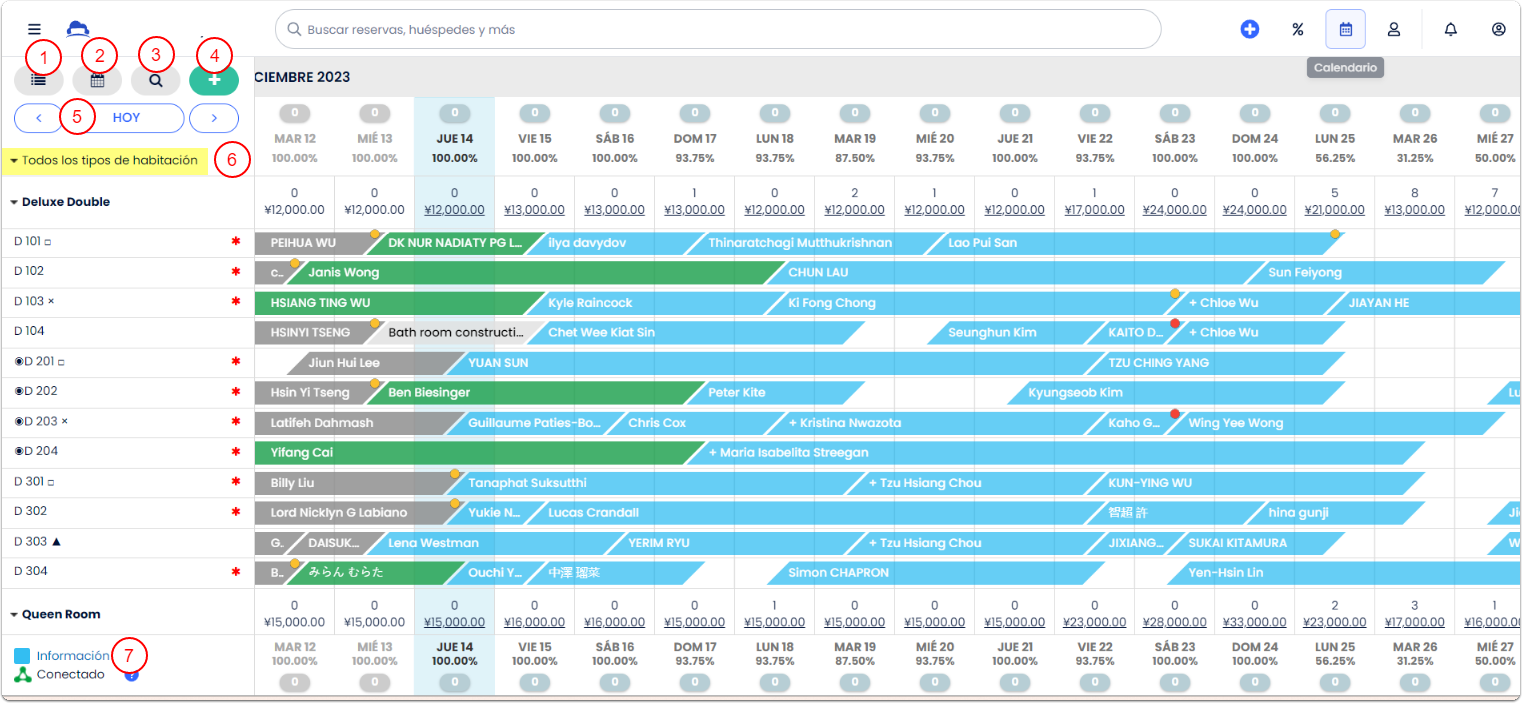The image size is (1522, 703).
Task: Open the Calendario icon in top bar
Action: click(x=1345, y=30)
